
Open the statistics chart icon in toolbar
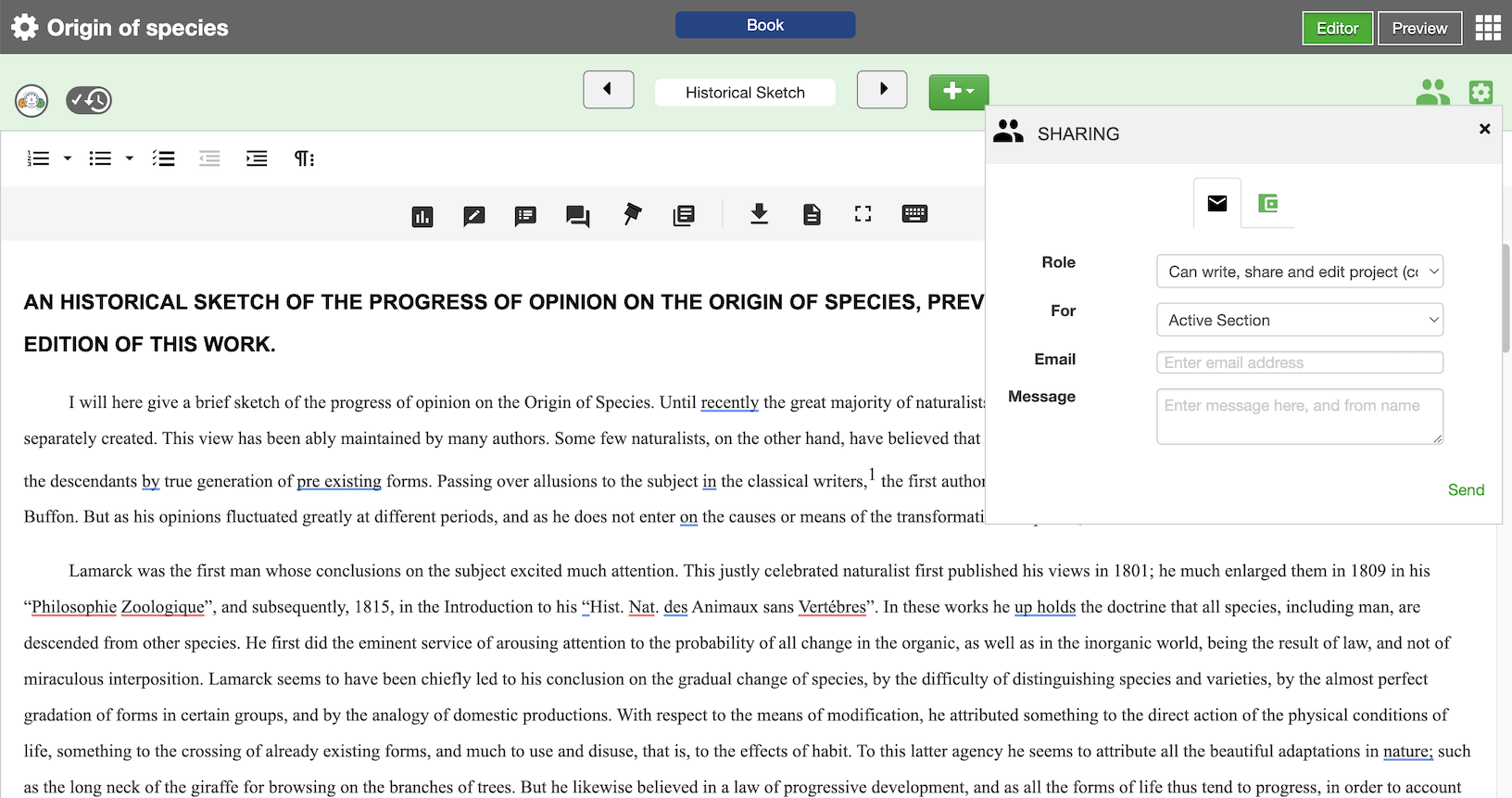[422, 216]
